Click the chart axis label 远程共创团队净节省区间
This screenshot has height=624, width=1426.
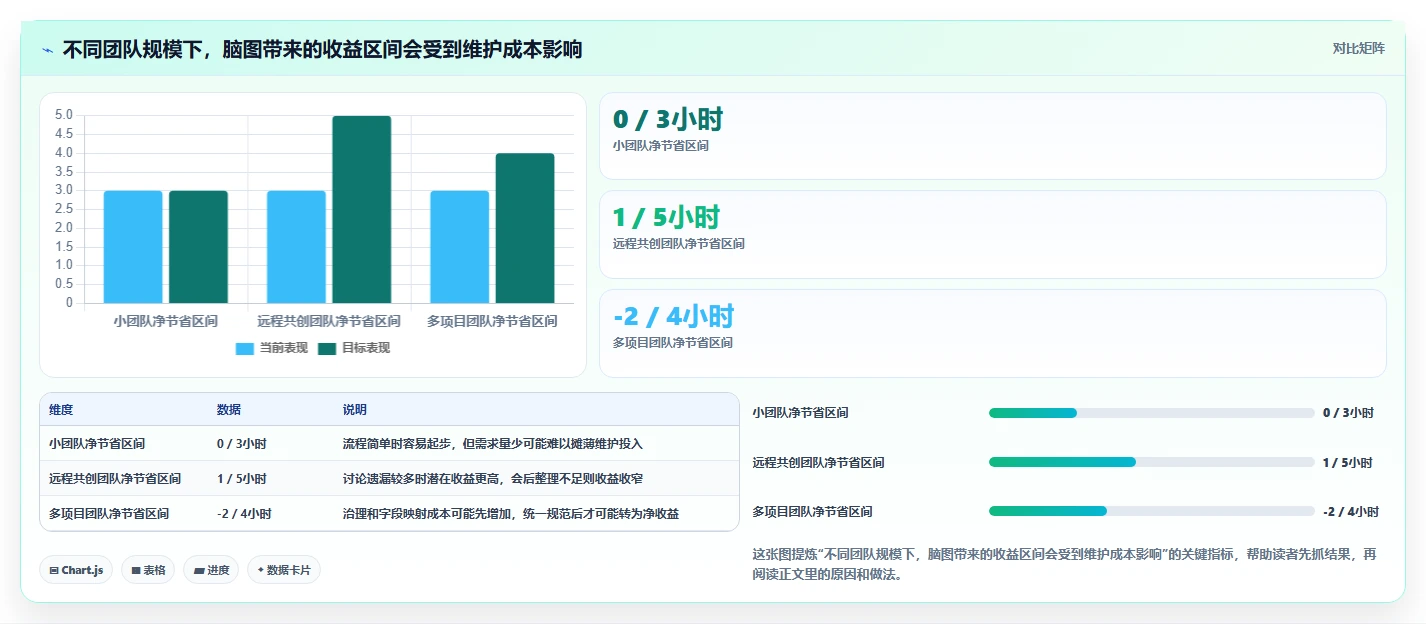[x=329, y=322]
